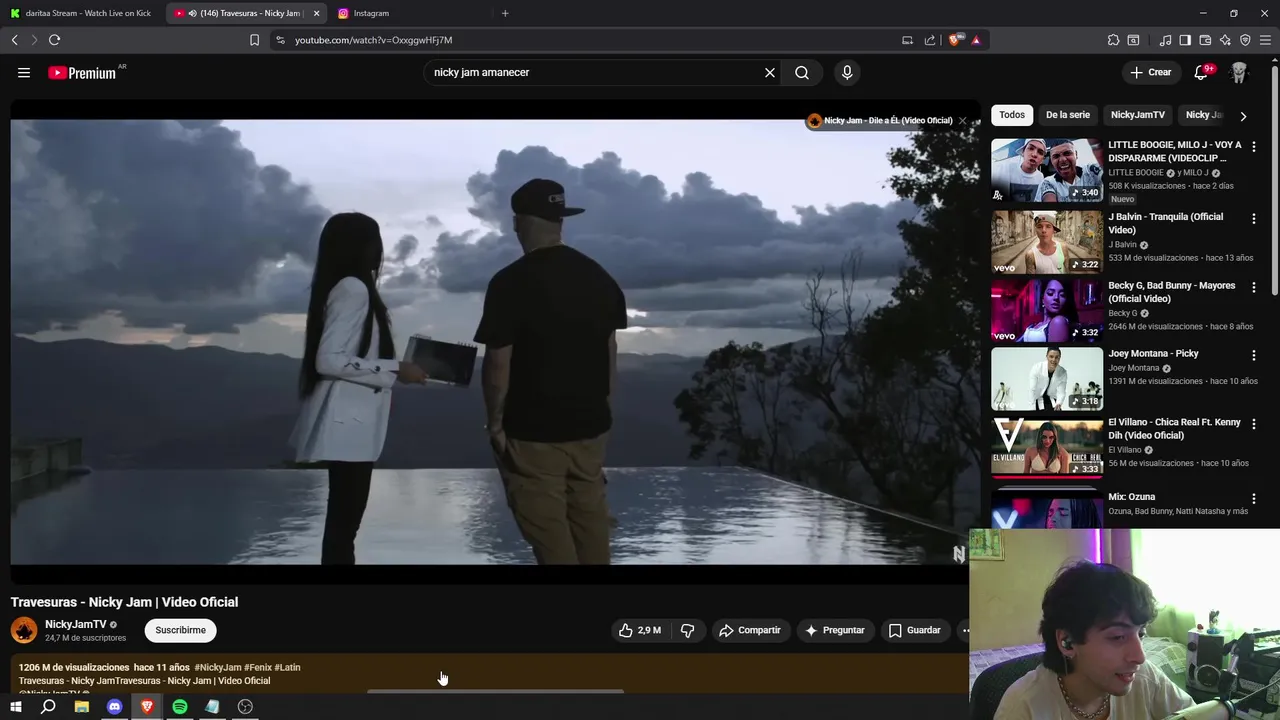Viewport: 1280px width, 720px height.
Task: Open the Windows Start menu
Action: [15, 707]
